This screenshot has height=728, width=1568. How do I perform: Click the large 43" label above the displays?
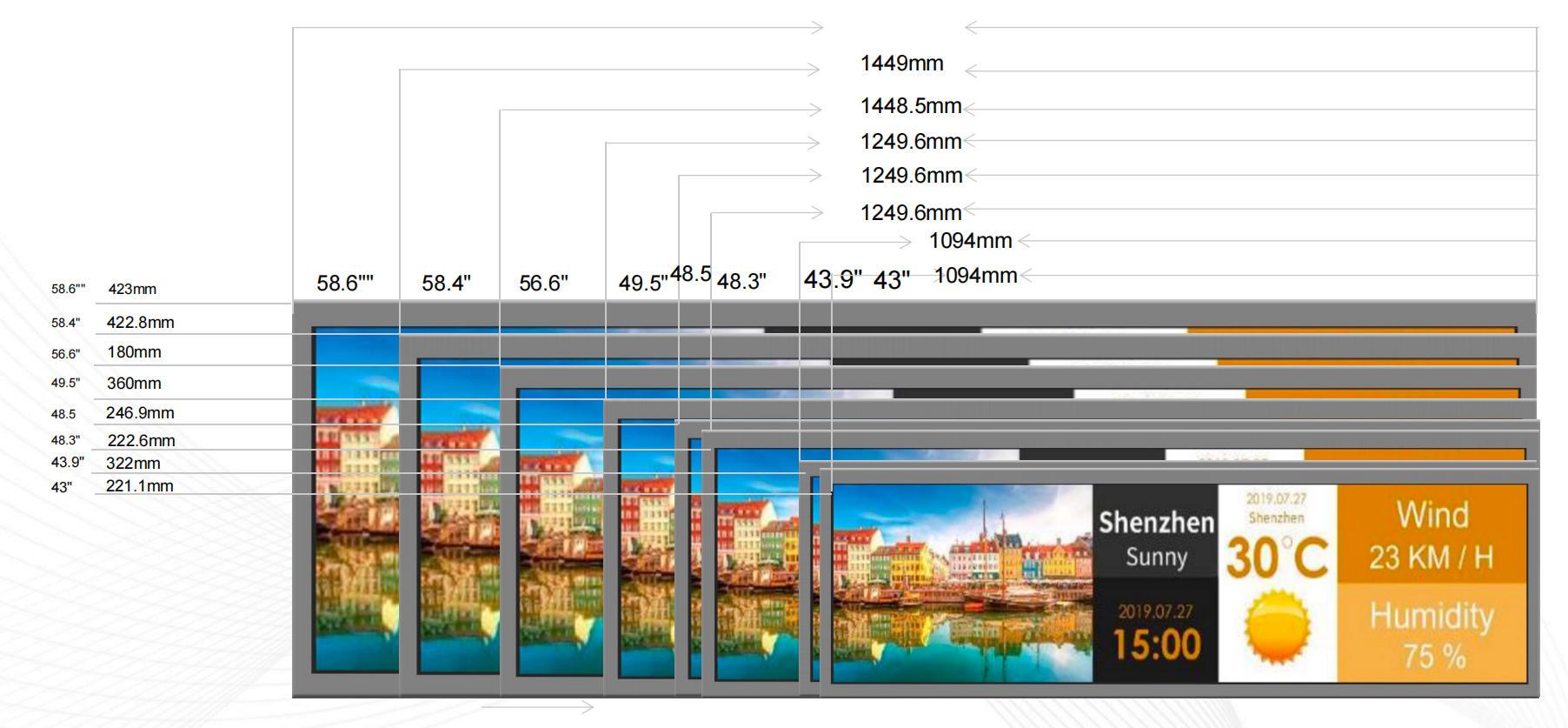[892, 280]
